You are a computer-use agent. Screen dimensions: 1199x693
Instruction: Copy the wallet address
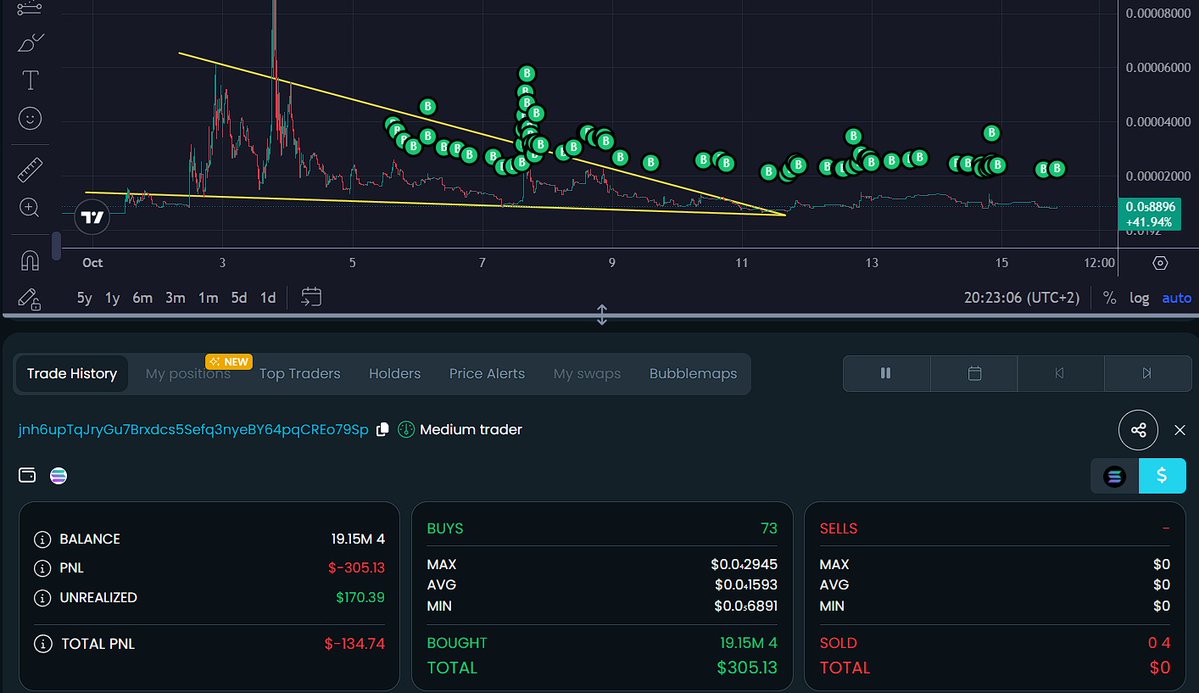[382, 430]
